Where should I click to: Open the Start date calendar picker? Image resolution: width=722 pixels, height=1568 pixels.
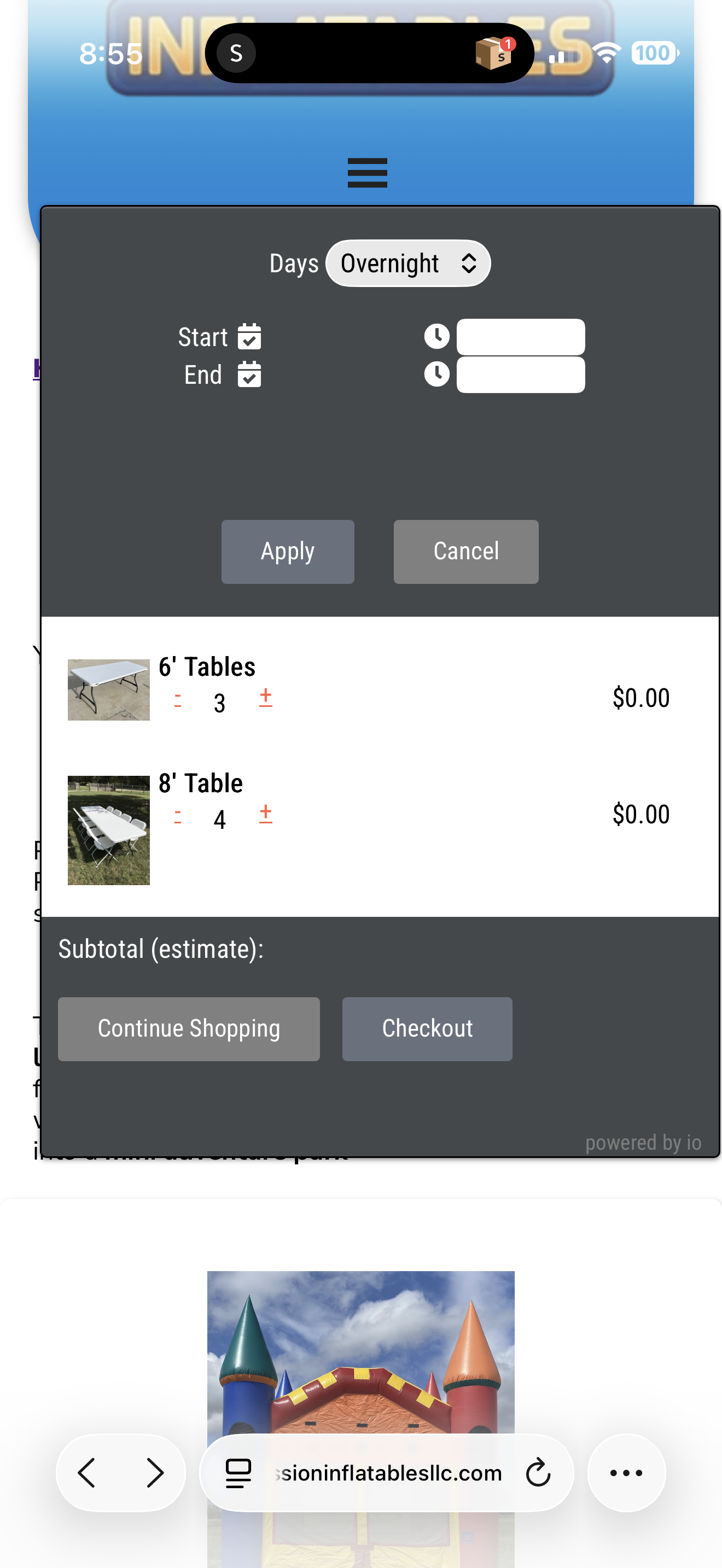pos(249,337)
